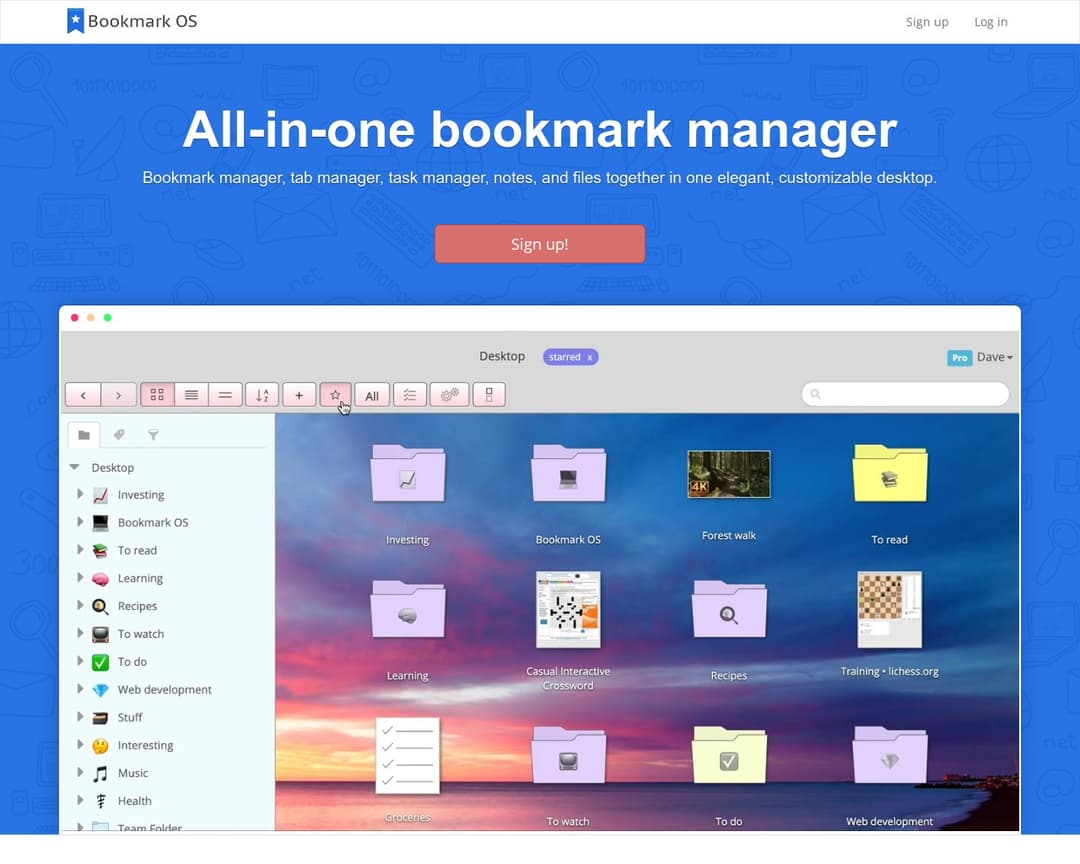The height and width of the screenshot is (864, 1080).
Task: Click the panel layout toolbar button
Action: 489,395
